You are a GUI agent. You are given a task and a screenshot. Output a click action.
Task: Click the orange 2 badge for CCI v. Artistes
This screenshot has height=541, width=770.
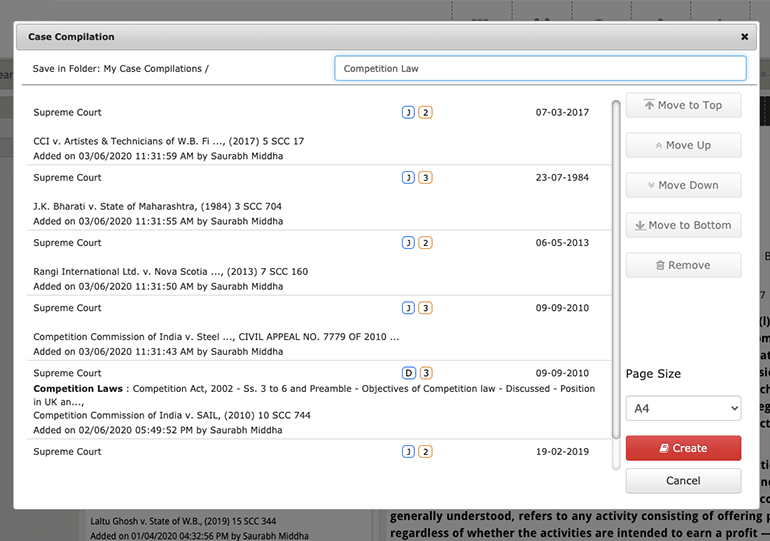[x=425, y=113]
